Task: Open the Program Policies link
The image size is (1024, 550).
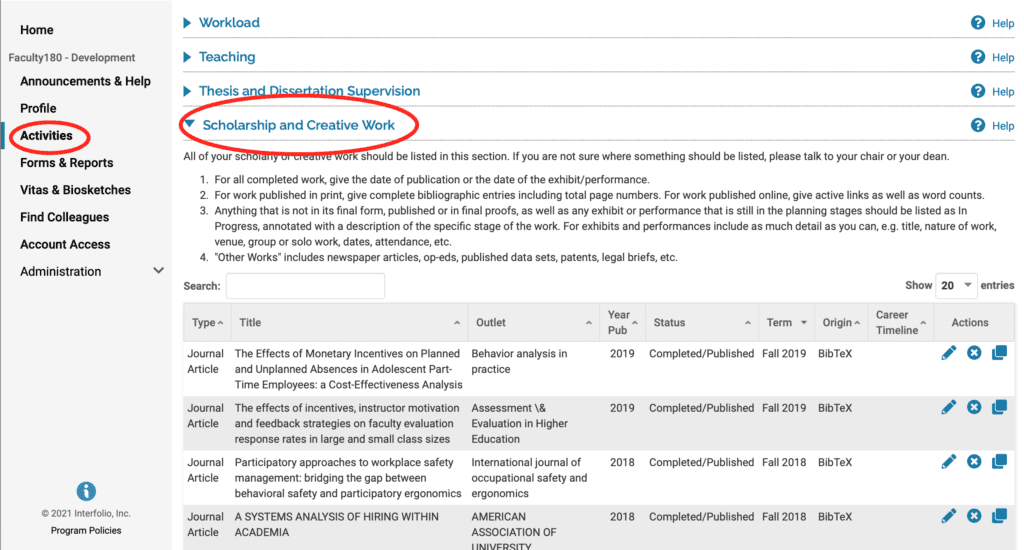Action: click(86, 530)
